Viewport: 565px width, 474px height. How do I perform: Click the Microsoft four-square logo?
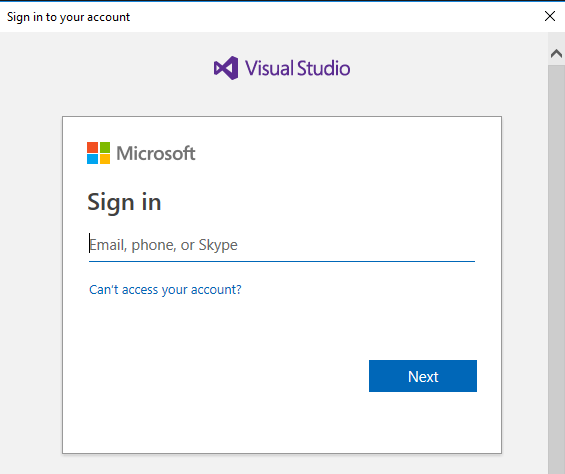[98, 153]
